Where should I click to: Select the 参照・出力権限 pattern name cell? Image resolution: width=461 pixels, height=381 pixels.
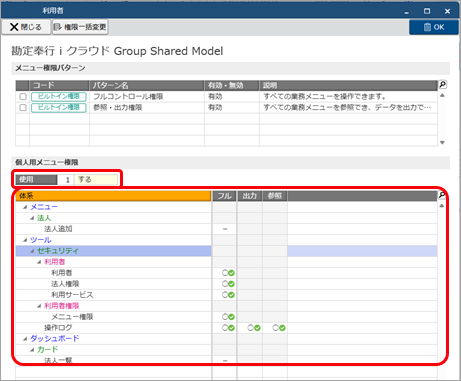click(x=147, y=108)
